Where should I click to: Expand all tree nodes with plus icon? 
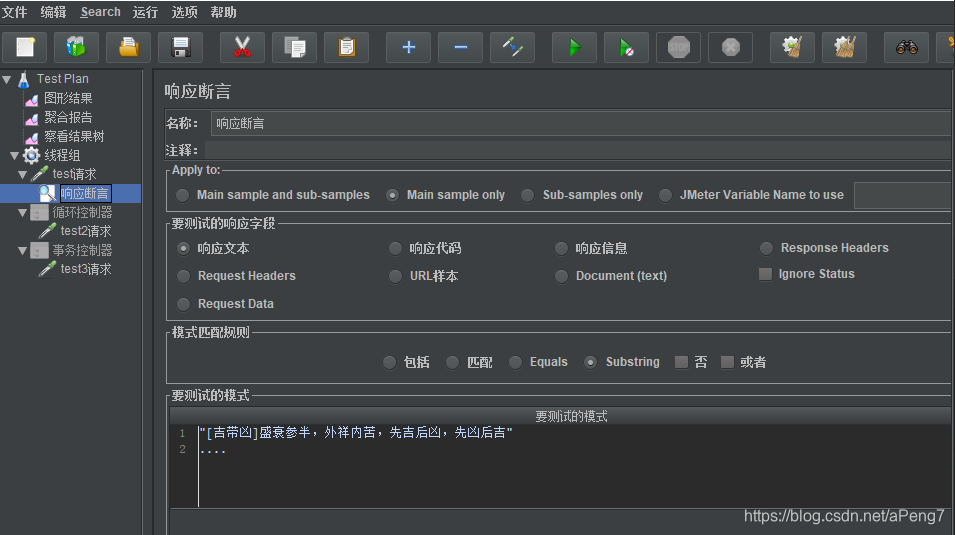[x=409, y=47]
